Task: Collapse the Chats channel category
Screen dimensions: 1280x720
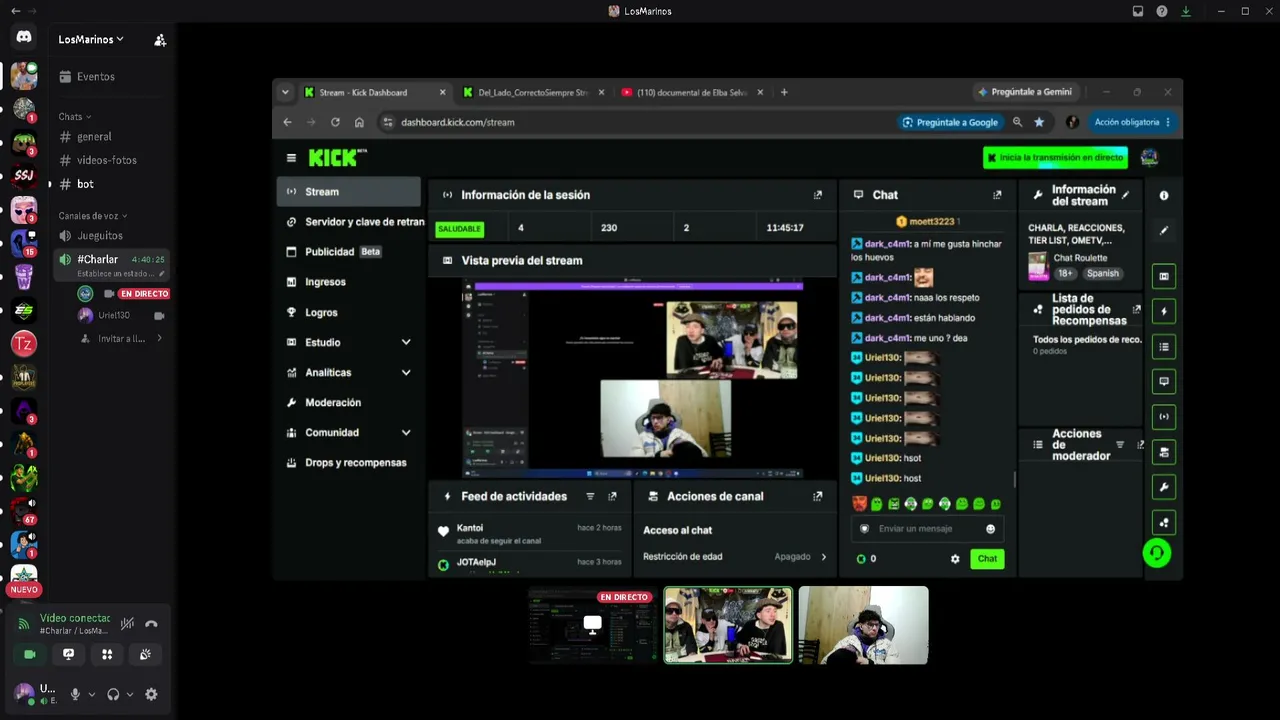Action: click(x=75, y=117)
